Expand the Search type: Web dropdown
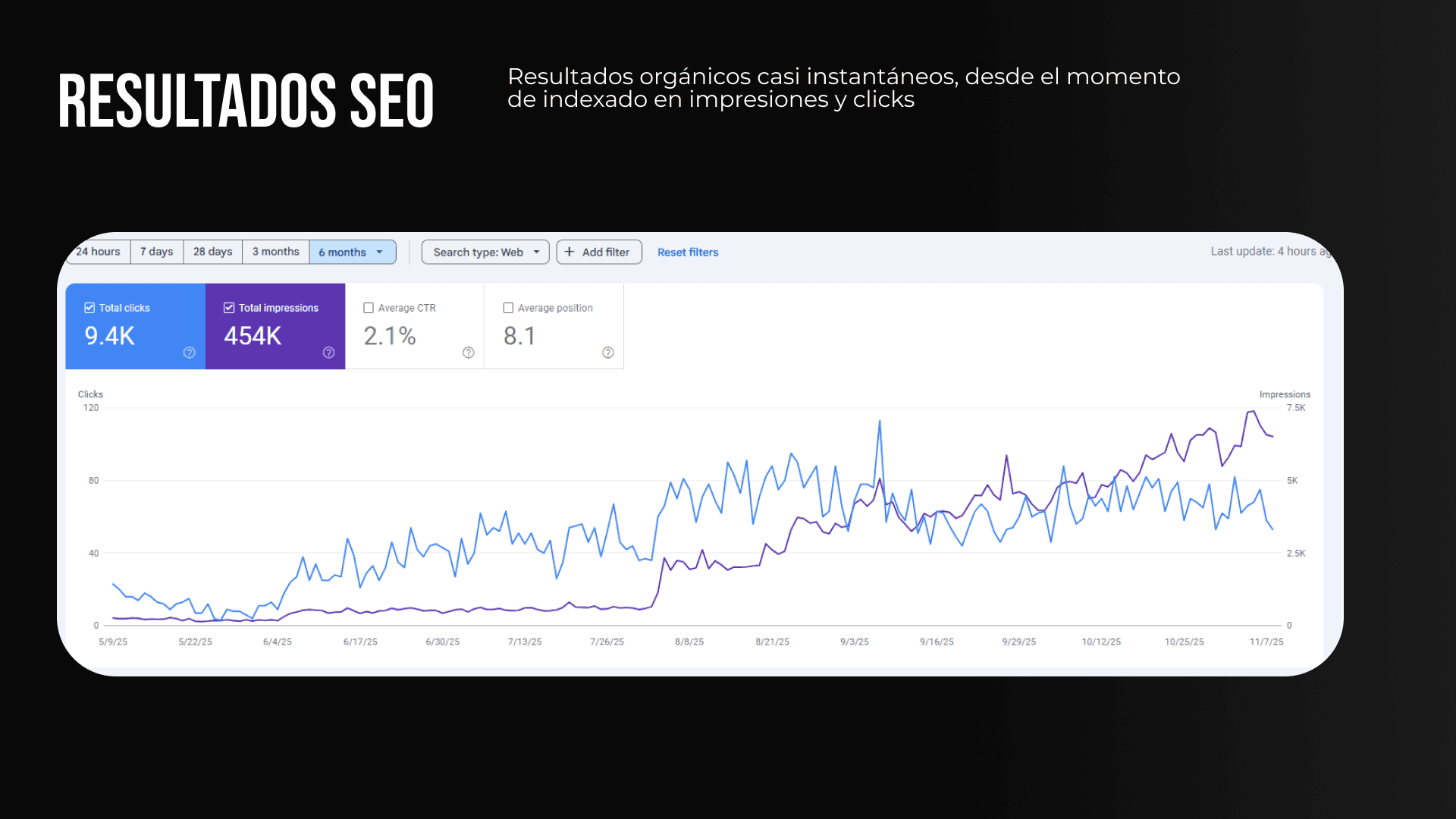Image resolution: width=1456 pixels, height=819 pixels. pos(485,252)
